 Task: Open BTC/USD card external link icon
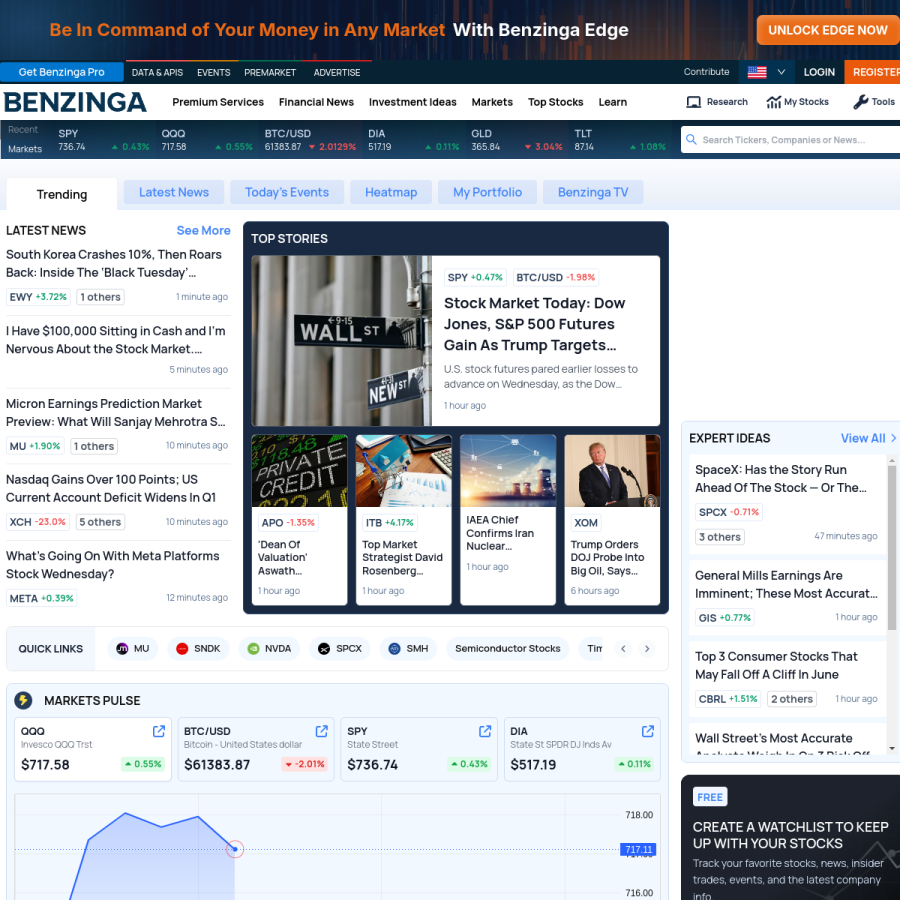[321, 731]
